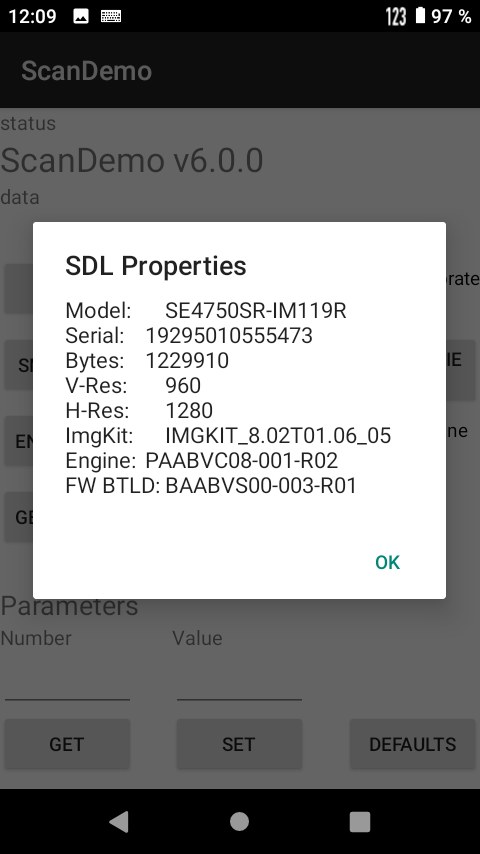Click the DEFAULTS button
This screenshot has height=854, width=480.
click(x=412, y=744)
